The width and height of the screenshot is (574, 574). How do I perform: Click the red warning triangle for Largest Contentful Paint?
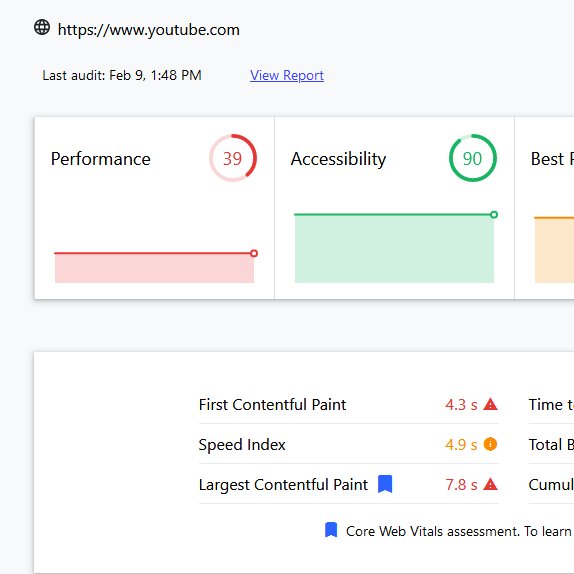(x=490, y=484)
